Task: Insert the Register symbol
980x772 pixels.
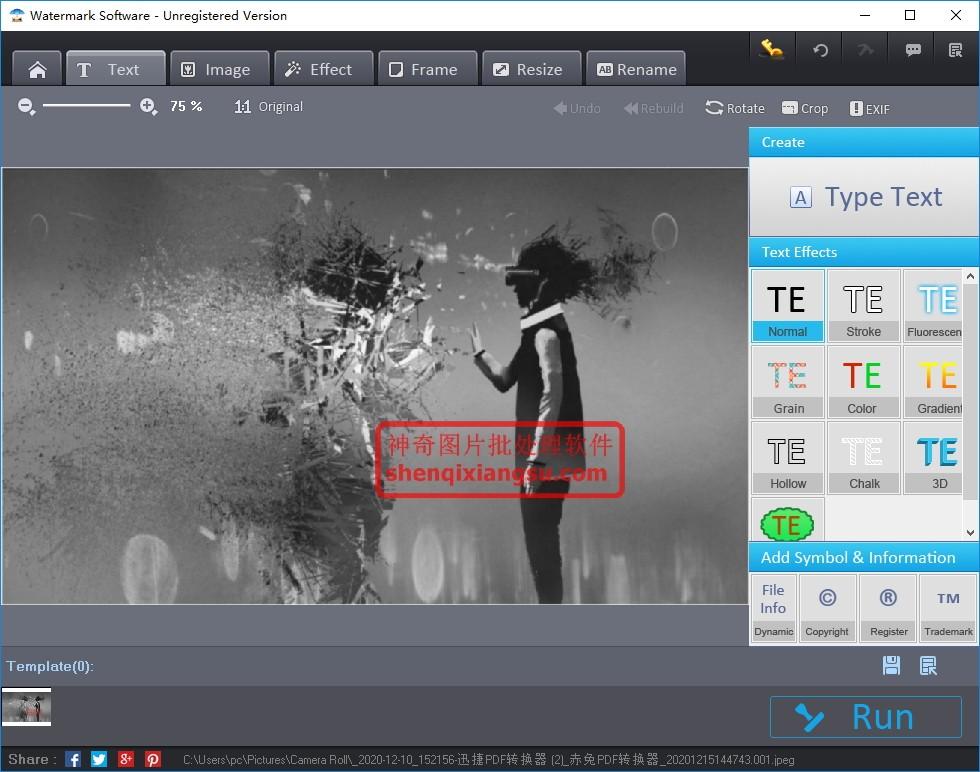Action: click(888, 608)
